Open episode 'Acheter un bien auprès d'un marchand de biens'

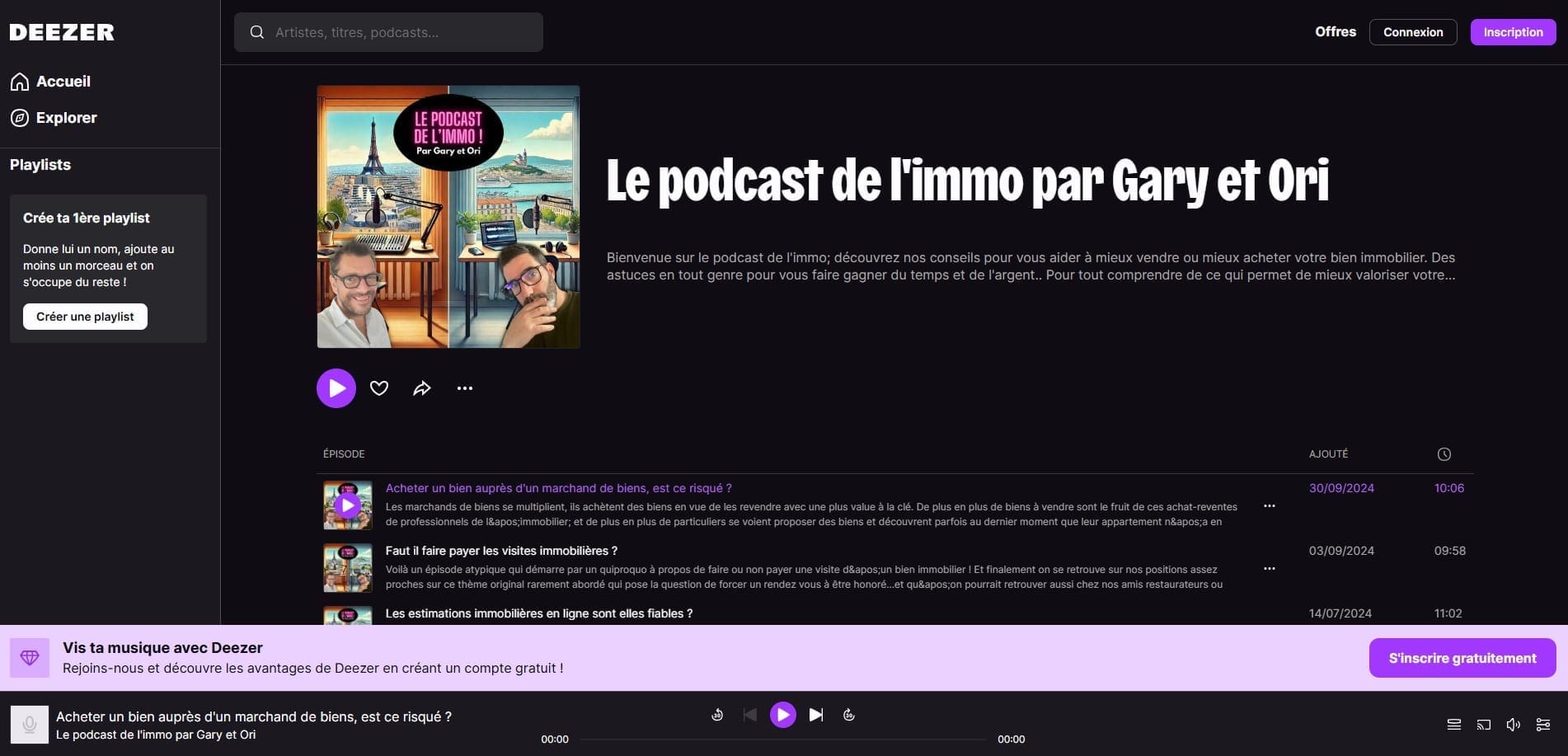tap(559, 488)
